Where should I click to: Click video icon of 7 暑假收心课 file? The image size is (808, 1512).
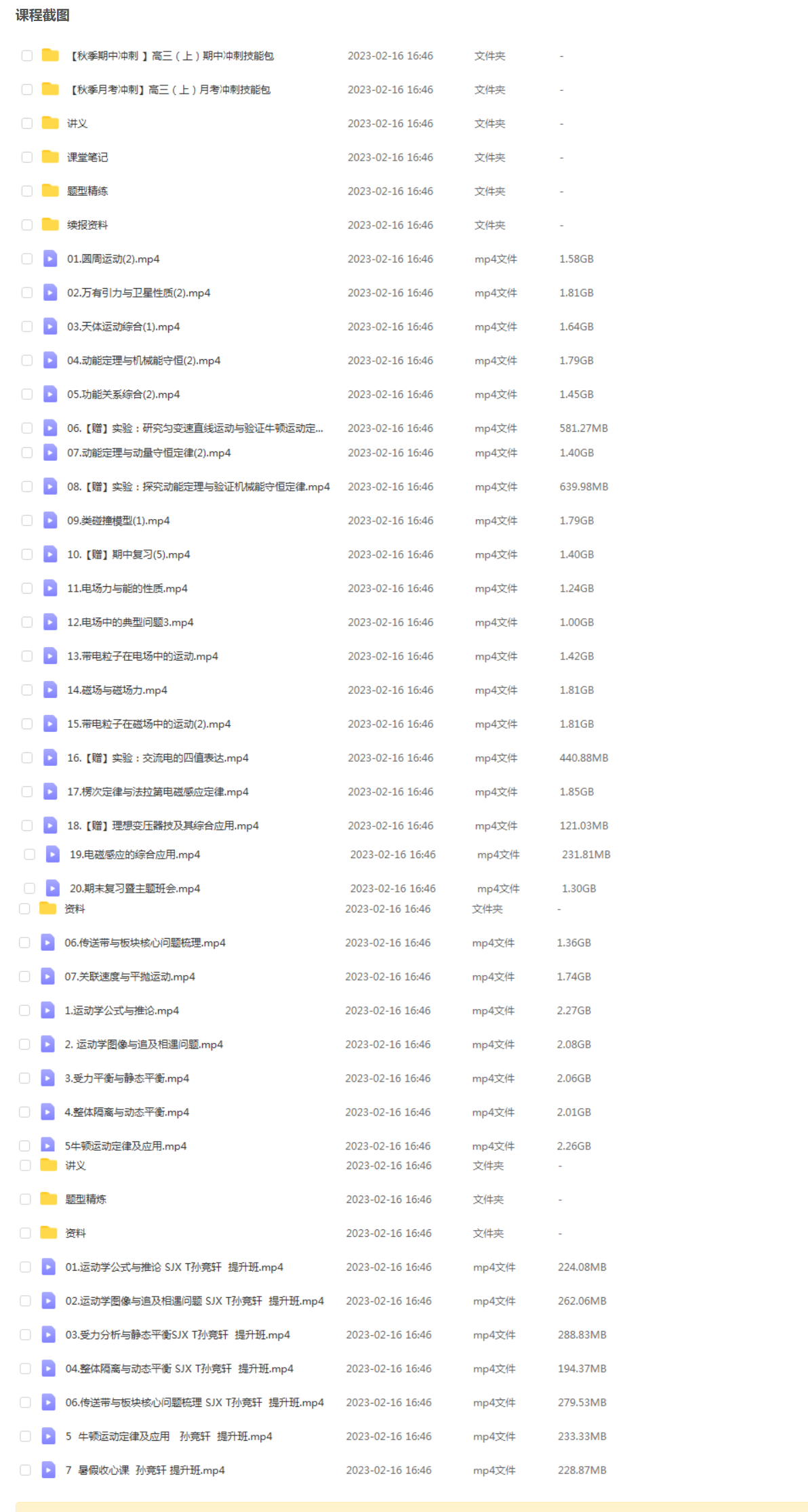point(48,1469)
